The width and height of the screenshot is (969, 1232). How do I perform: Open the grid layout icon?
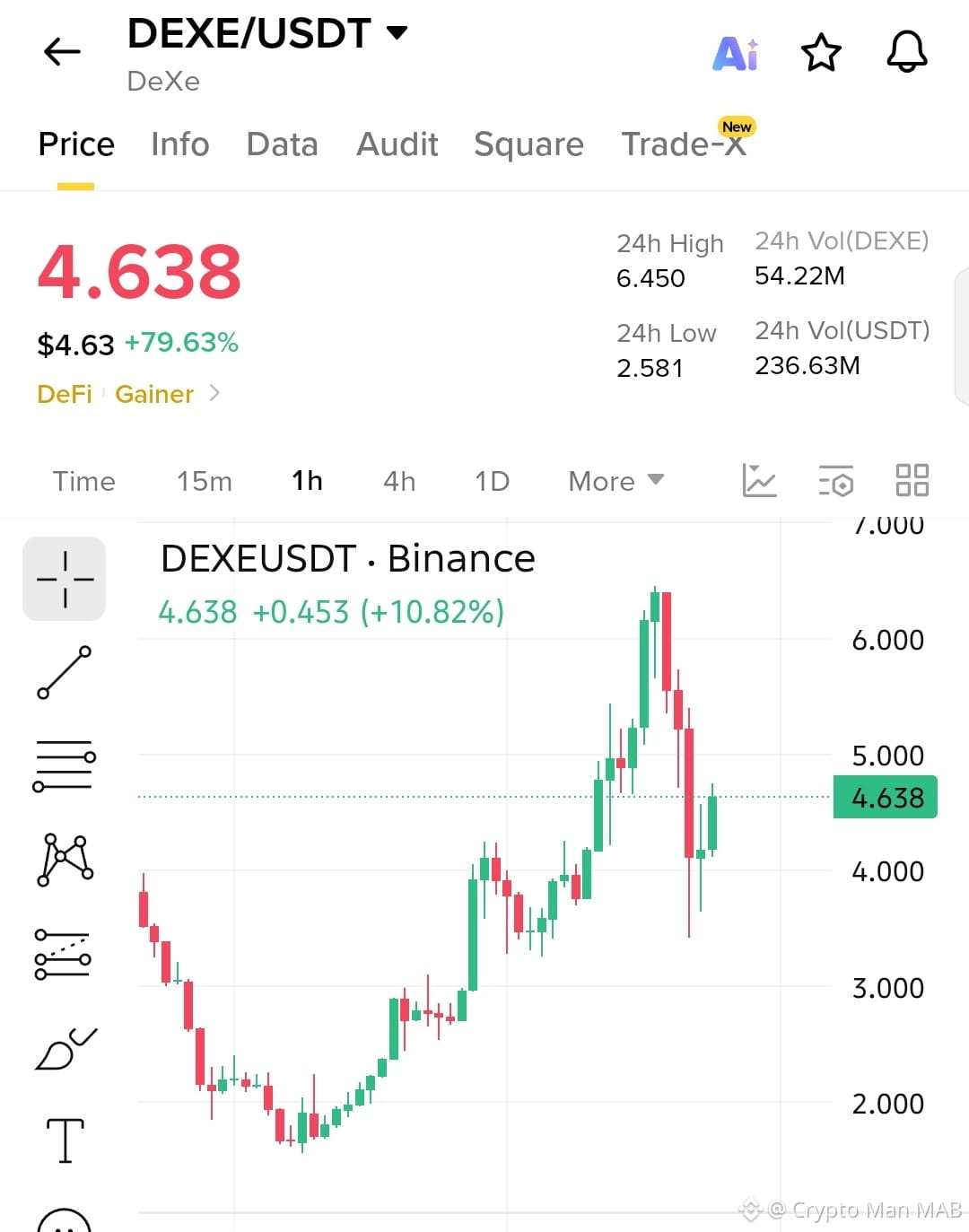click(x=912, y=480)
